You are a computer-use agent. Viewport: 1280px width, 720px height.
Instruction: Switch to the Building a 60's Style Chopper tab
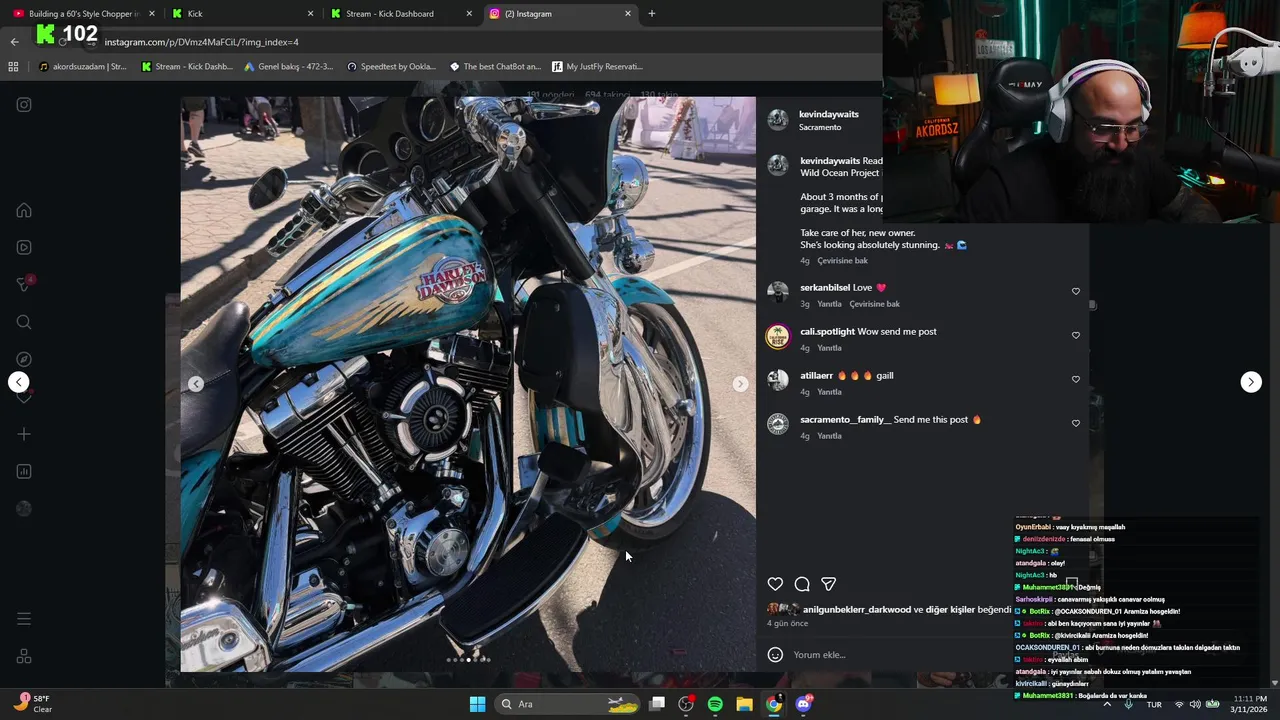point(84,14)
